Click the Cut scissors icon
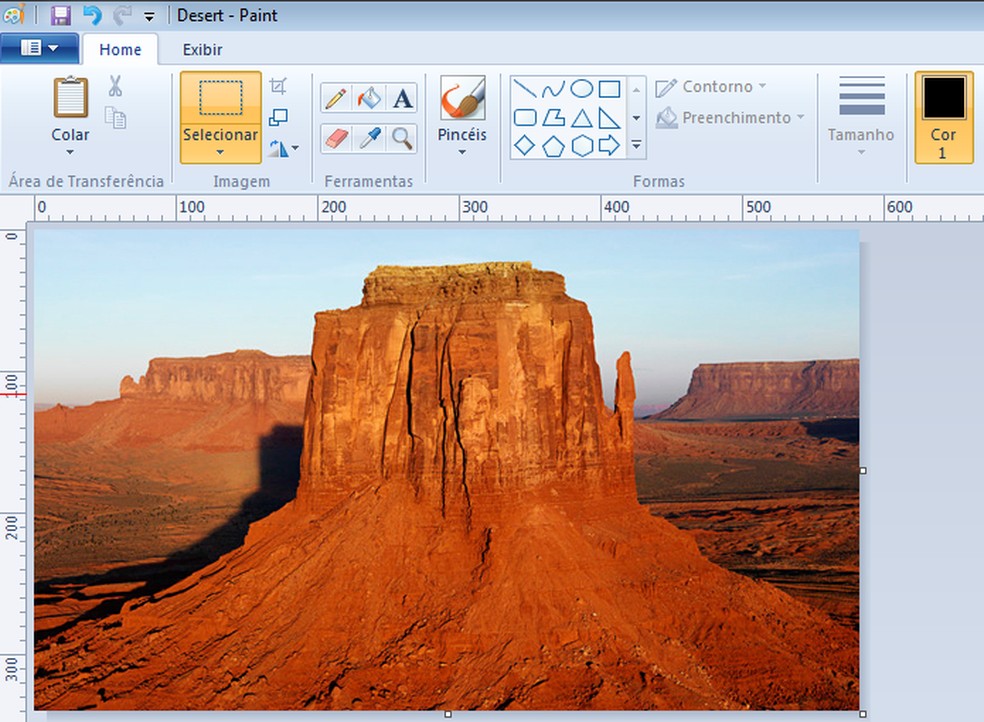Screen dimensions: 984x722 pyautogui.click(x=115, y=86)
